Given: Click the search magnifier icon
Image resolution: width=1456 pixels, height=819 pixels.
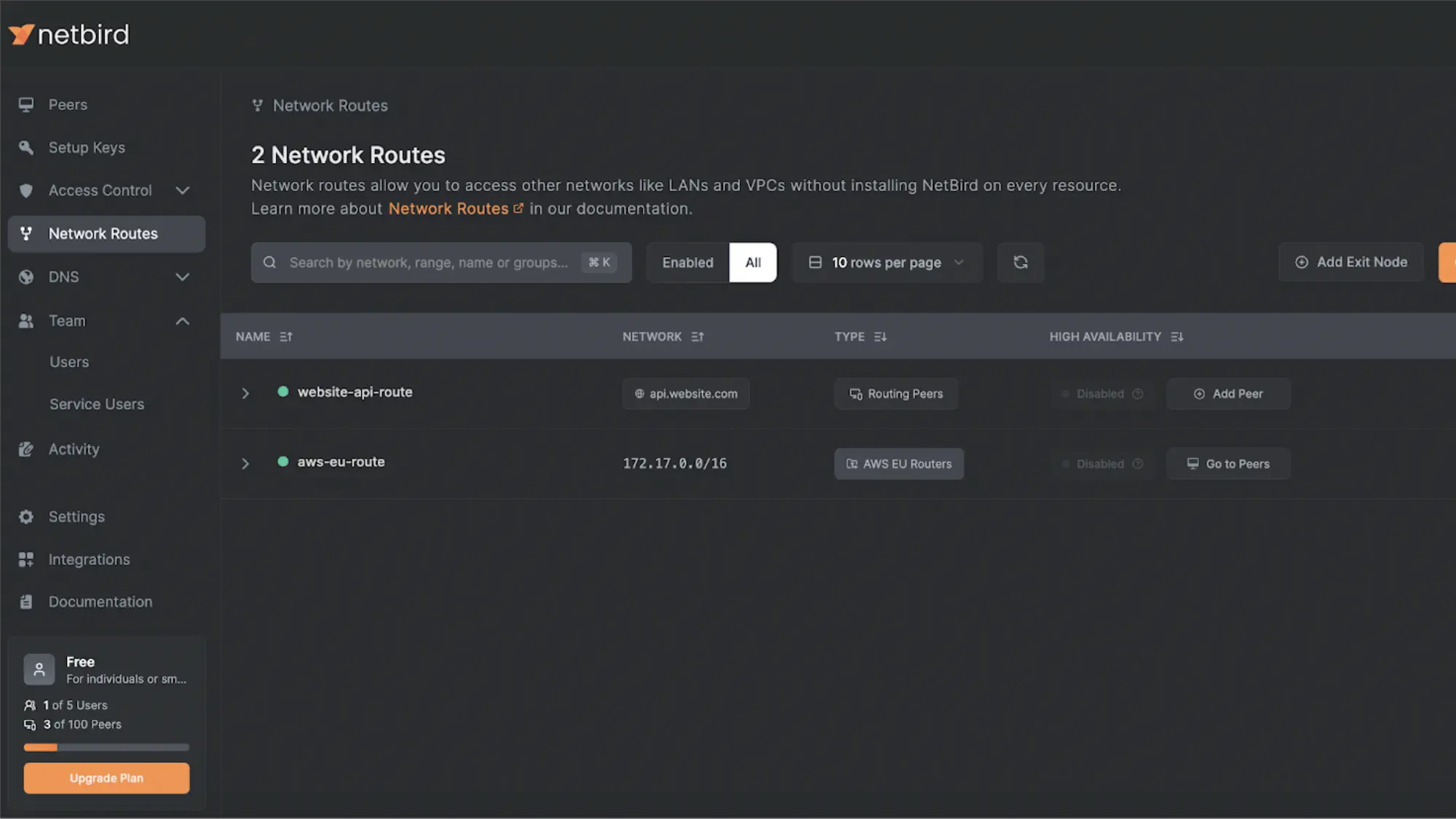Looking at the screenshot, I should coord(269,262).
